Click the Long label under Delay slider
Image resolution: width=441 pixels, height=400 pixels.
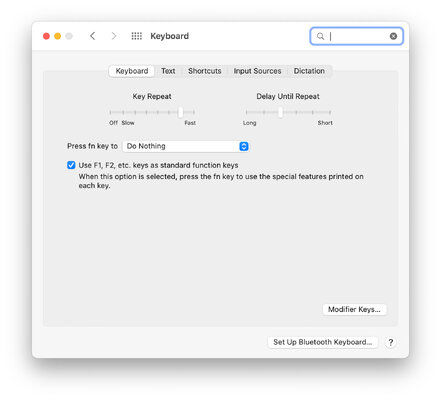(x=249, y=123)
